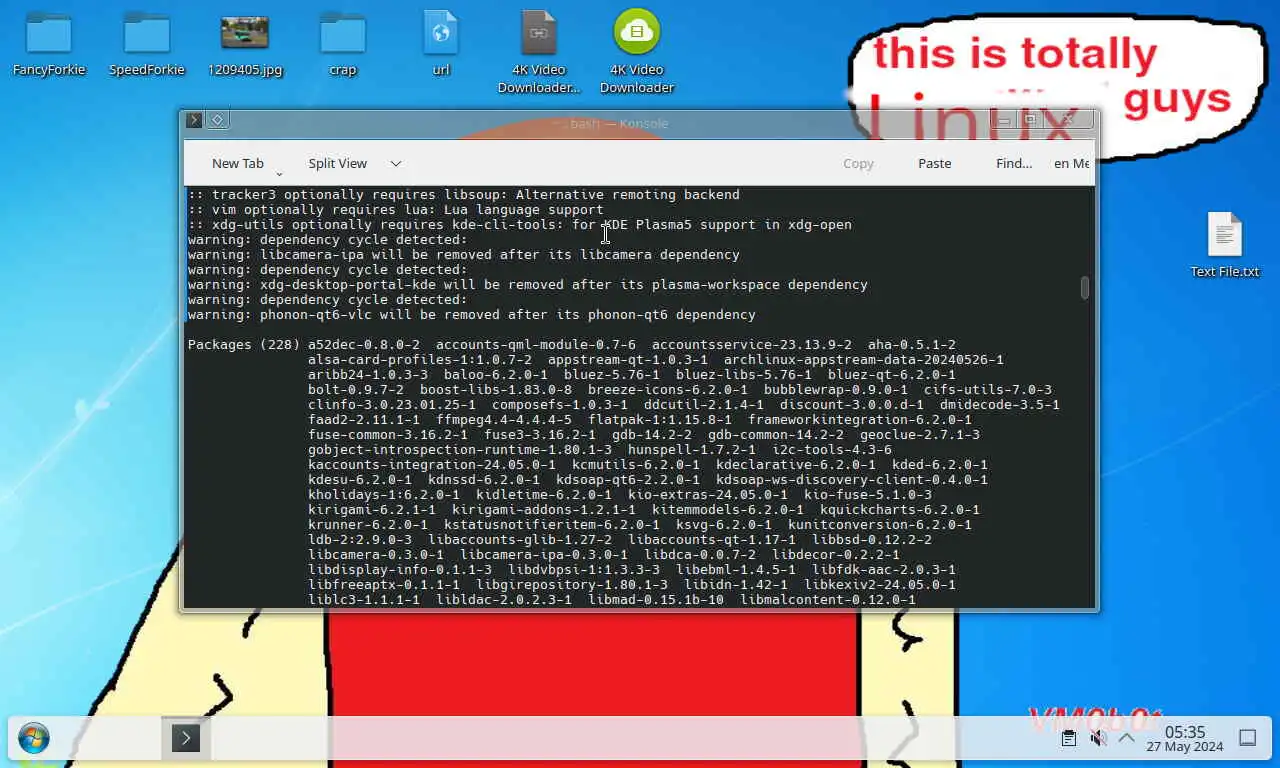The height and width of the screenshot is (768, 1280).
Task: Open the clock showing 05:35
Action: [1185, 739]
